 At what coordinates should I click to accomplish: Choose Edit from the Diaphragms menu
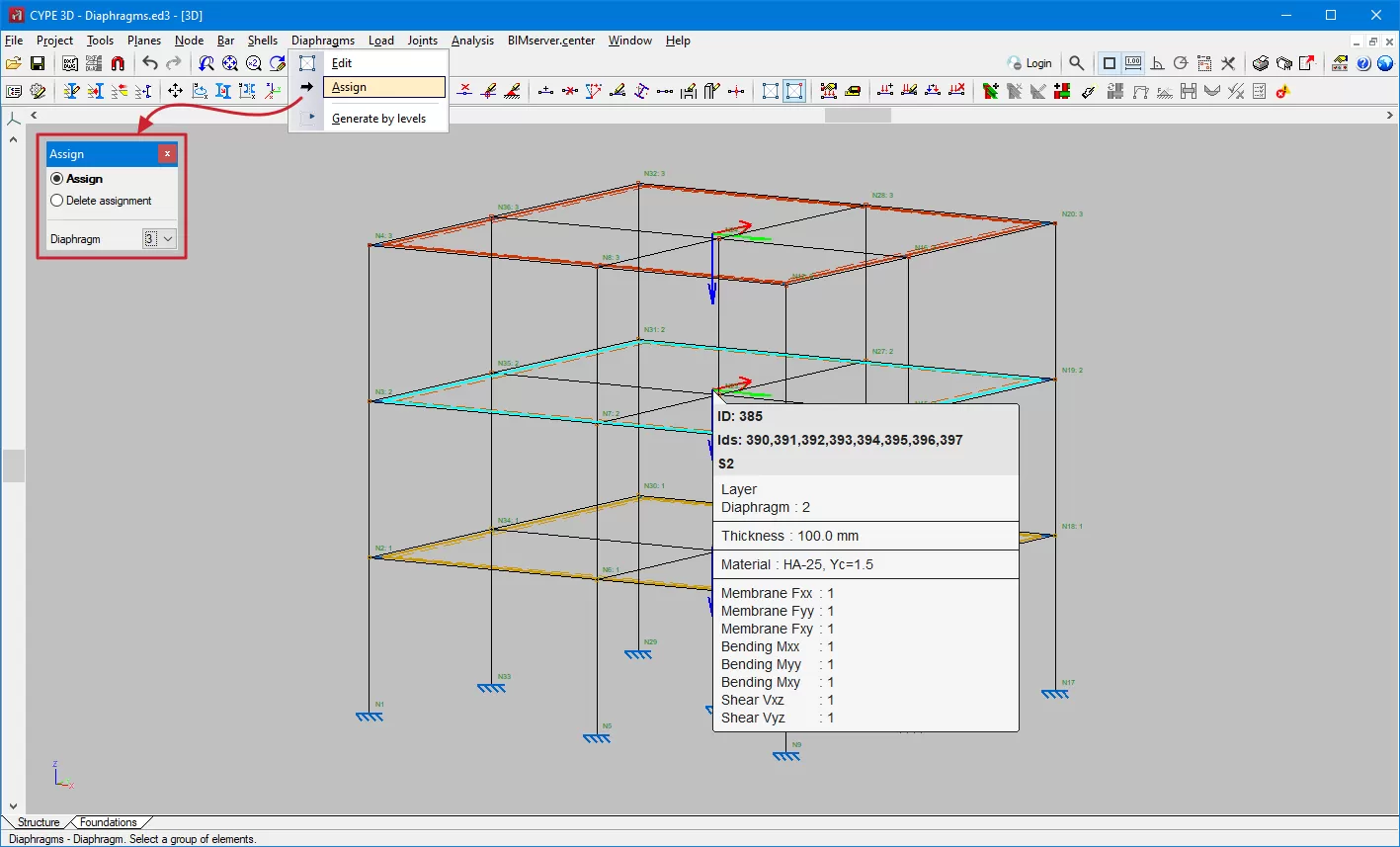(x=342, y=63)
